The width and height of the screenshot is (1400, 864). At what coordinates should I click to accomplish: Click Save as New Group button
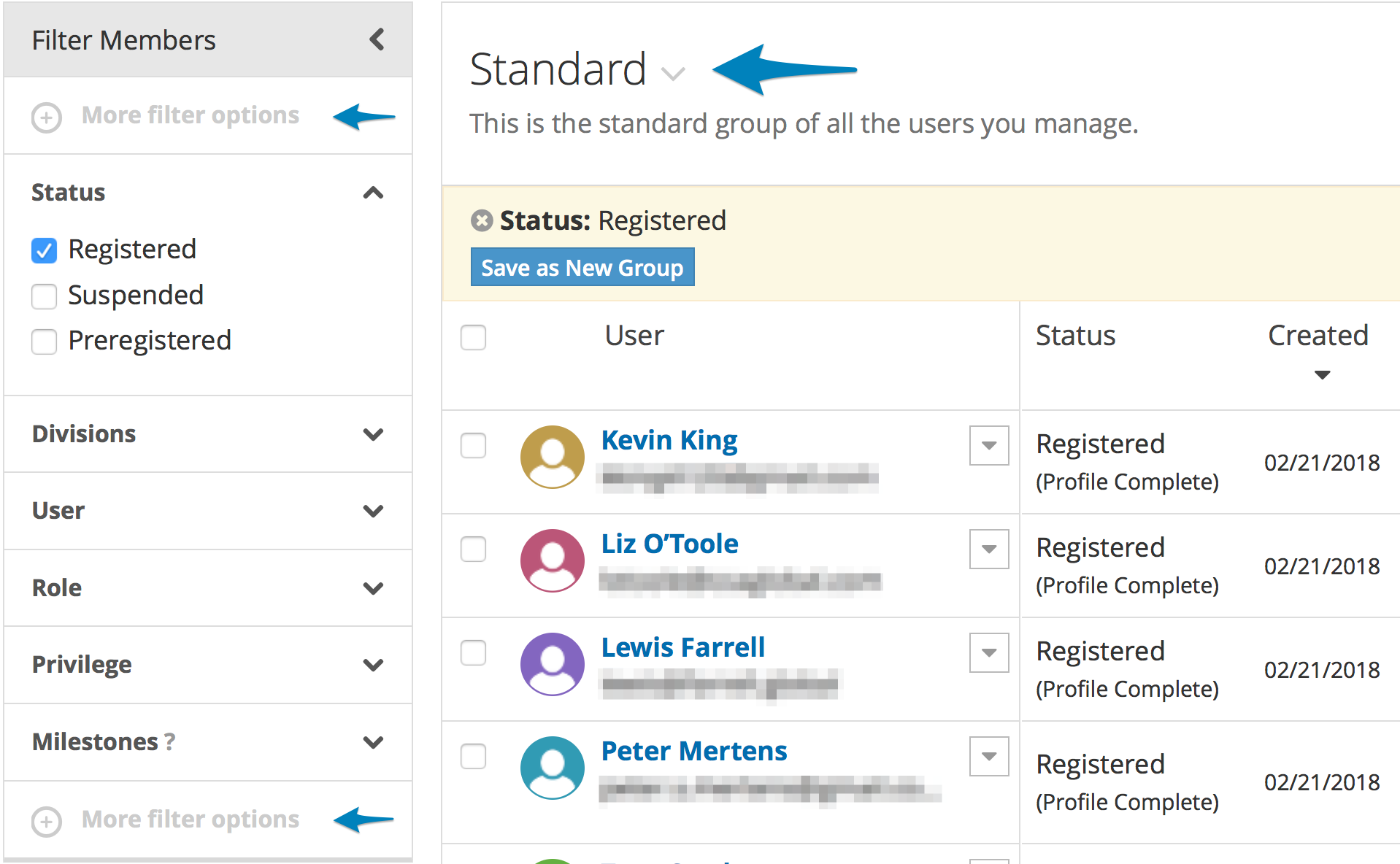click(x=582, y=267)
